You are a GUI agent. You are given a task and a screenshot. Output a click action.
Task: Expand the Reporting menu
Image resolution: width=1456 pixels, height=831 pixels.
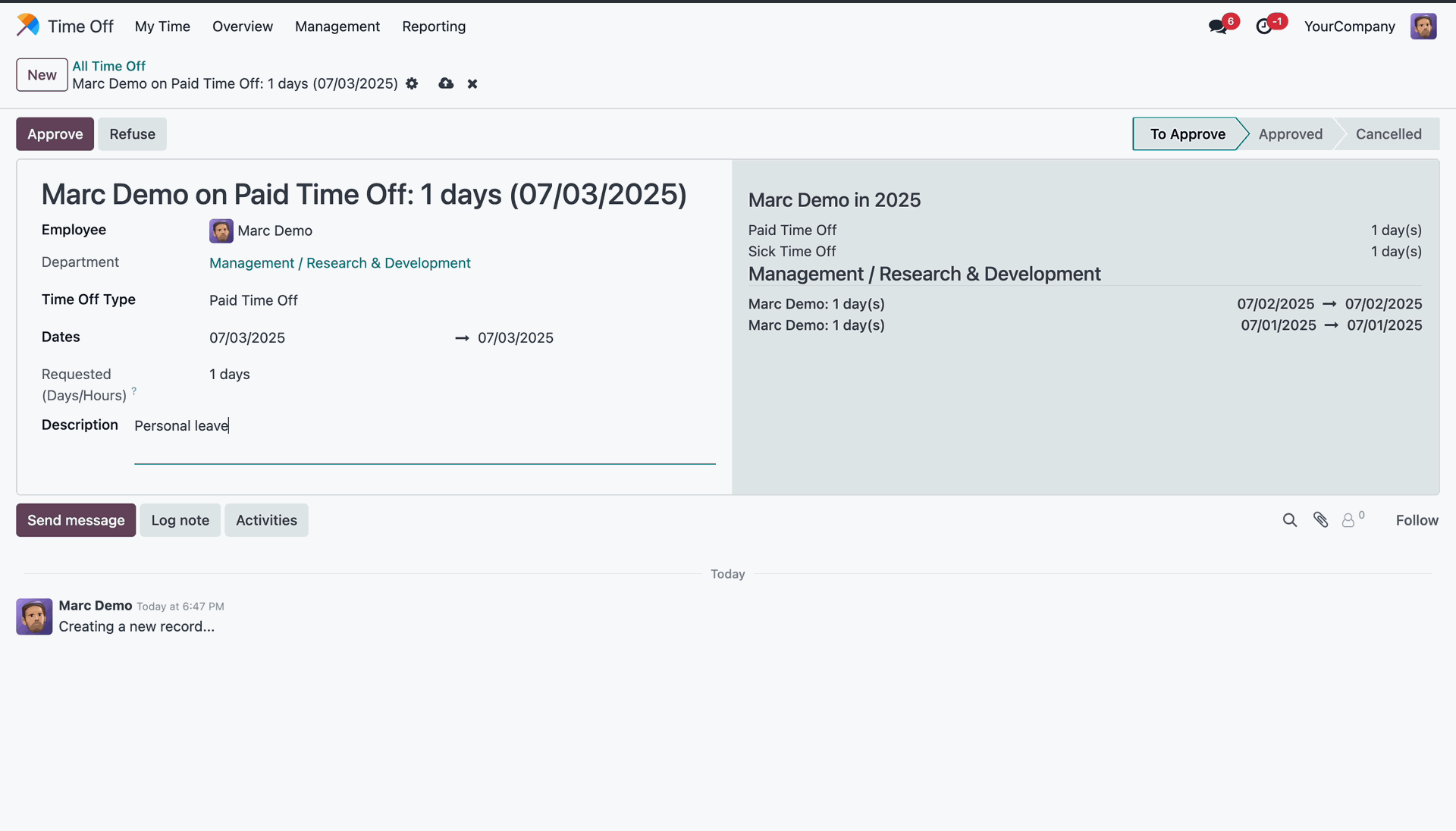point(434,27)
